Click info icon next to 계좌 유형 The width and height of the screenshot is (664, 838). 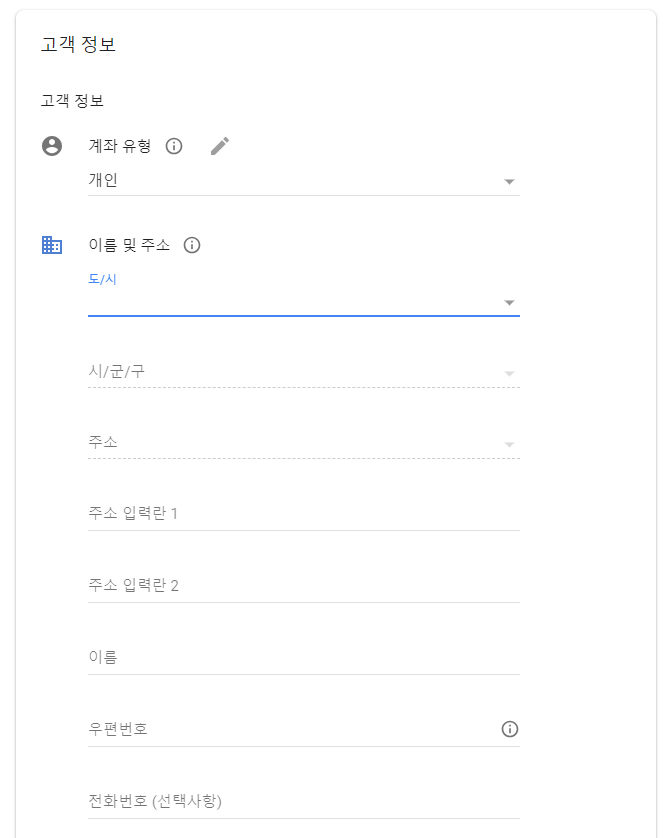coord(174,146)
